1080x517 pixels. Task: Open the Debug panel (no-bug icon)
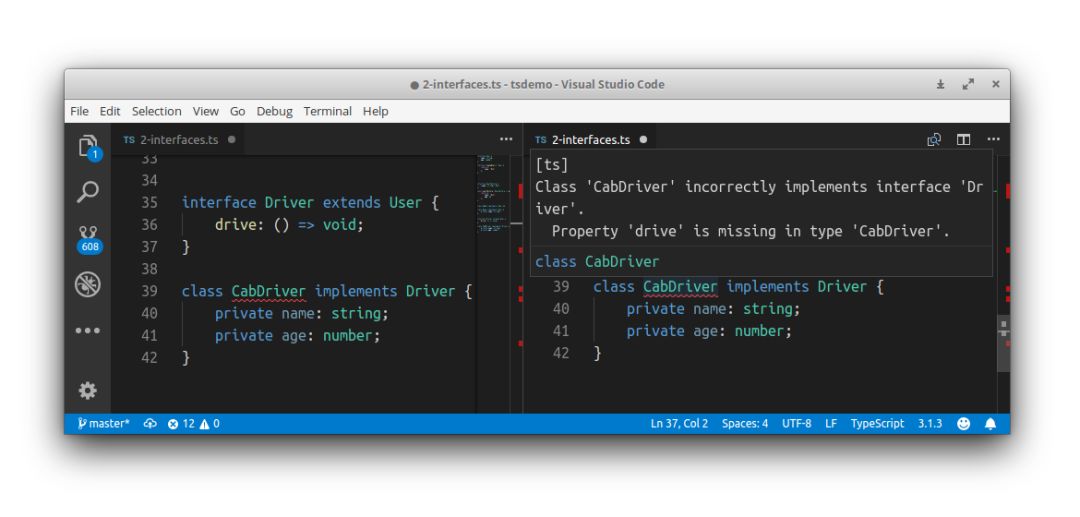(x=88, y=284)
